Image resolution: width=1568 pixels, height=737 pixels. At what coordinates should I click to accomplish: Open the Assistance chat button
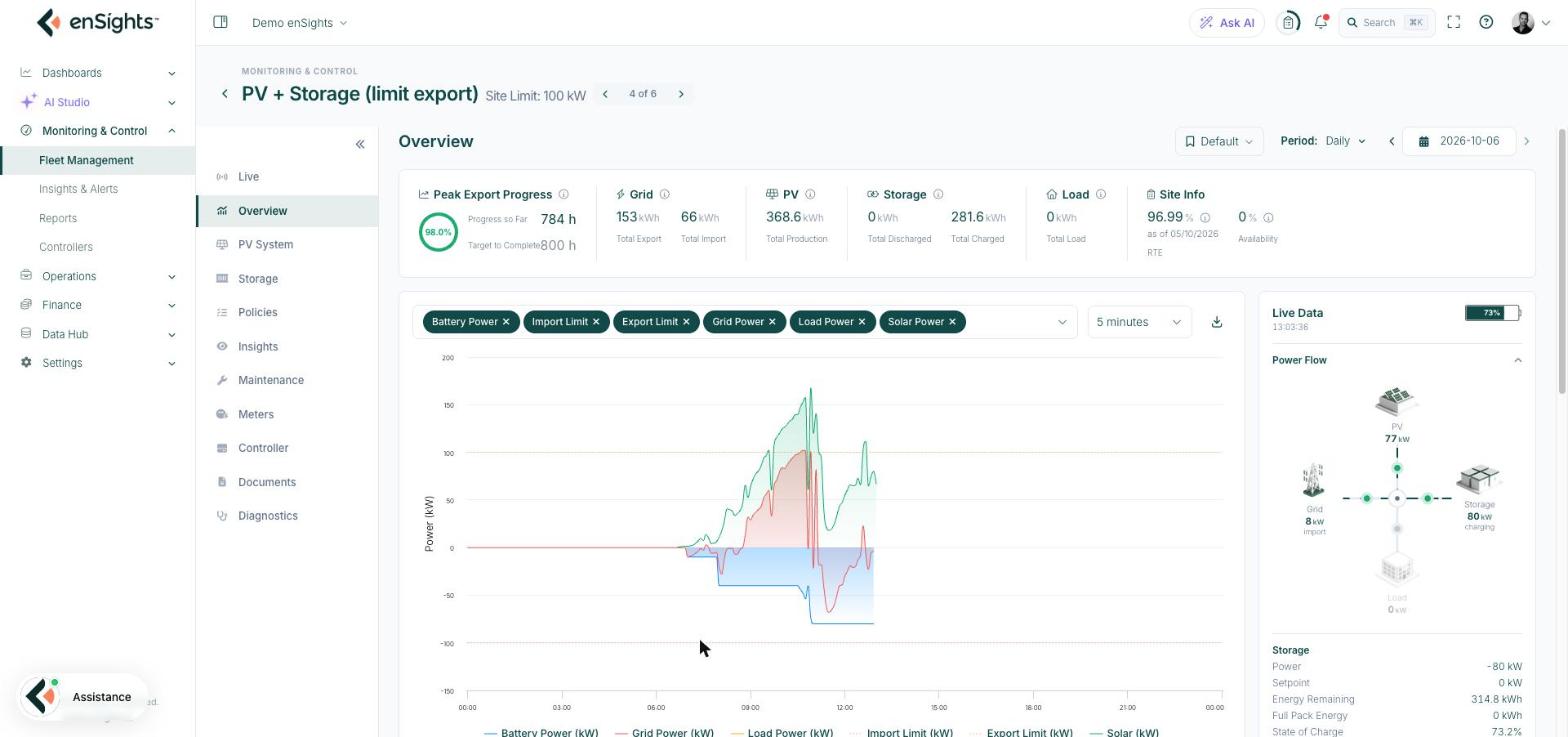pyautogui.click(x=84, y=697)
